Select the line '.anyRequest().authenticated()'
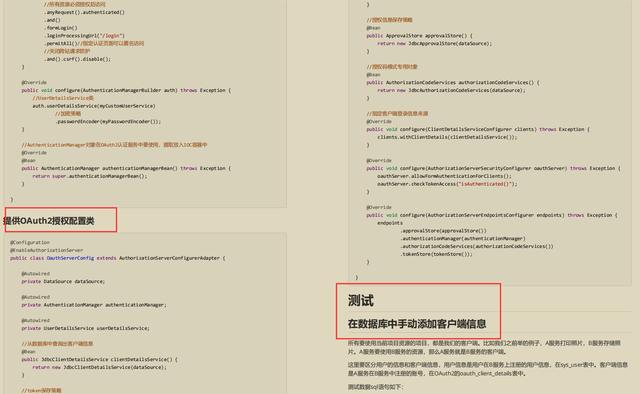The image size is (640, 394). 84,12
